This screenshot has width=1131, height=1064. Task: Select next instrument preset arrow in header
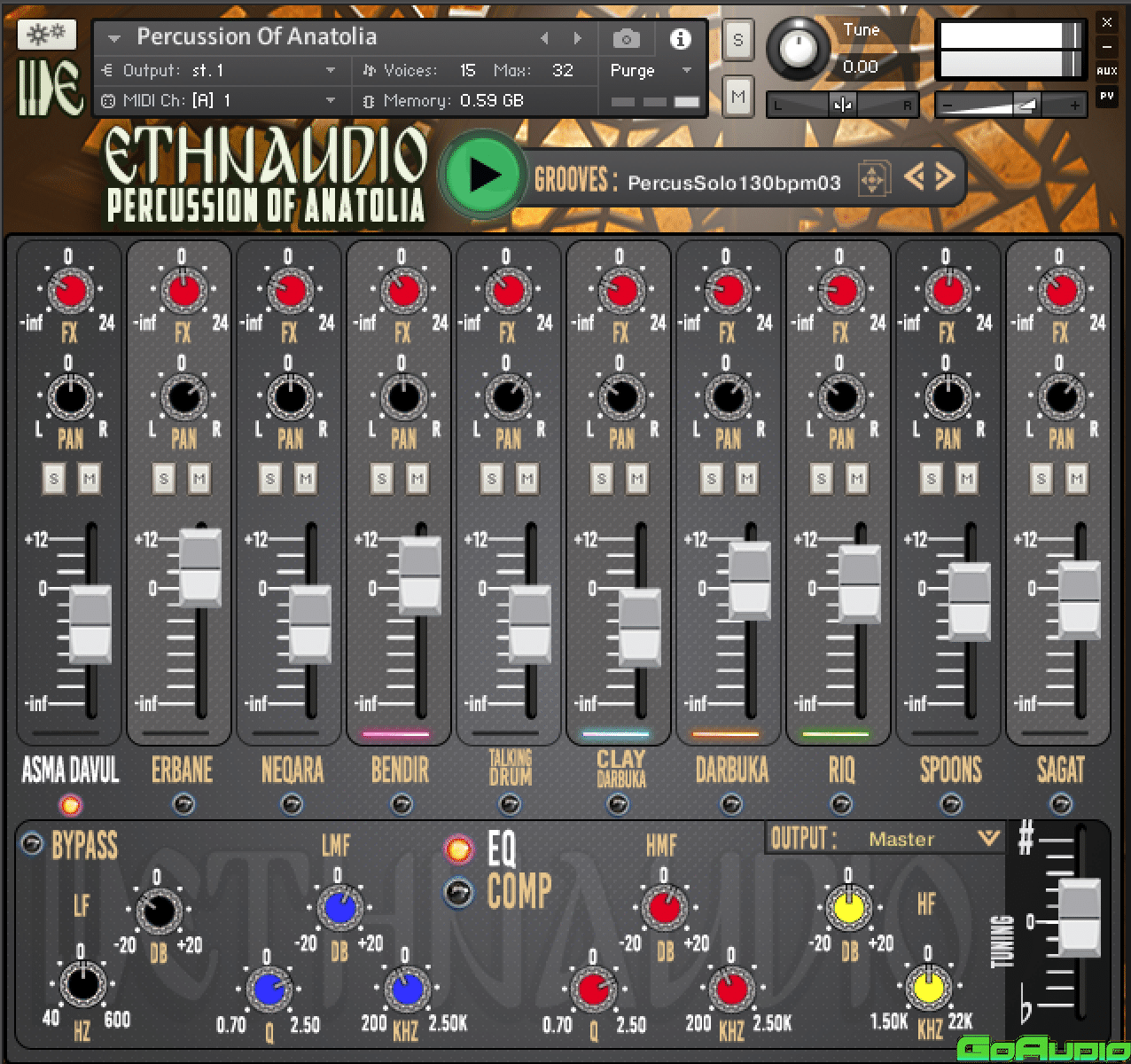(578, 38)
